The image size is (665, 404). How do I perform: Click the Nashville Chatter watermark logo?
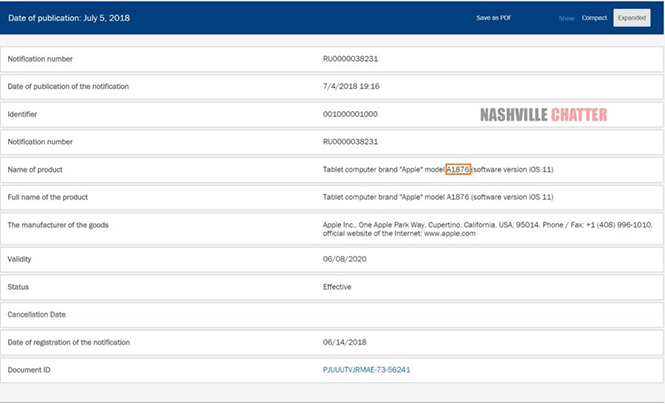pos(543,115)
